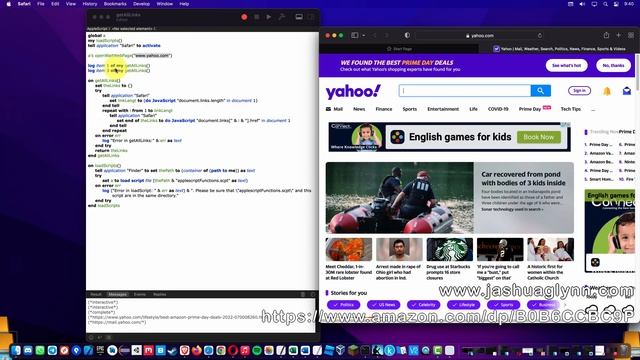Screen dimensions: 640x360
Task: Open Spotlight search in menu bar
Action: [605, 4]
